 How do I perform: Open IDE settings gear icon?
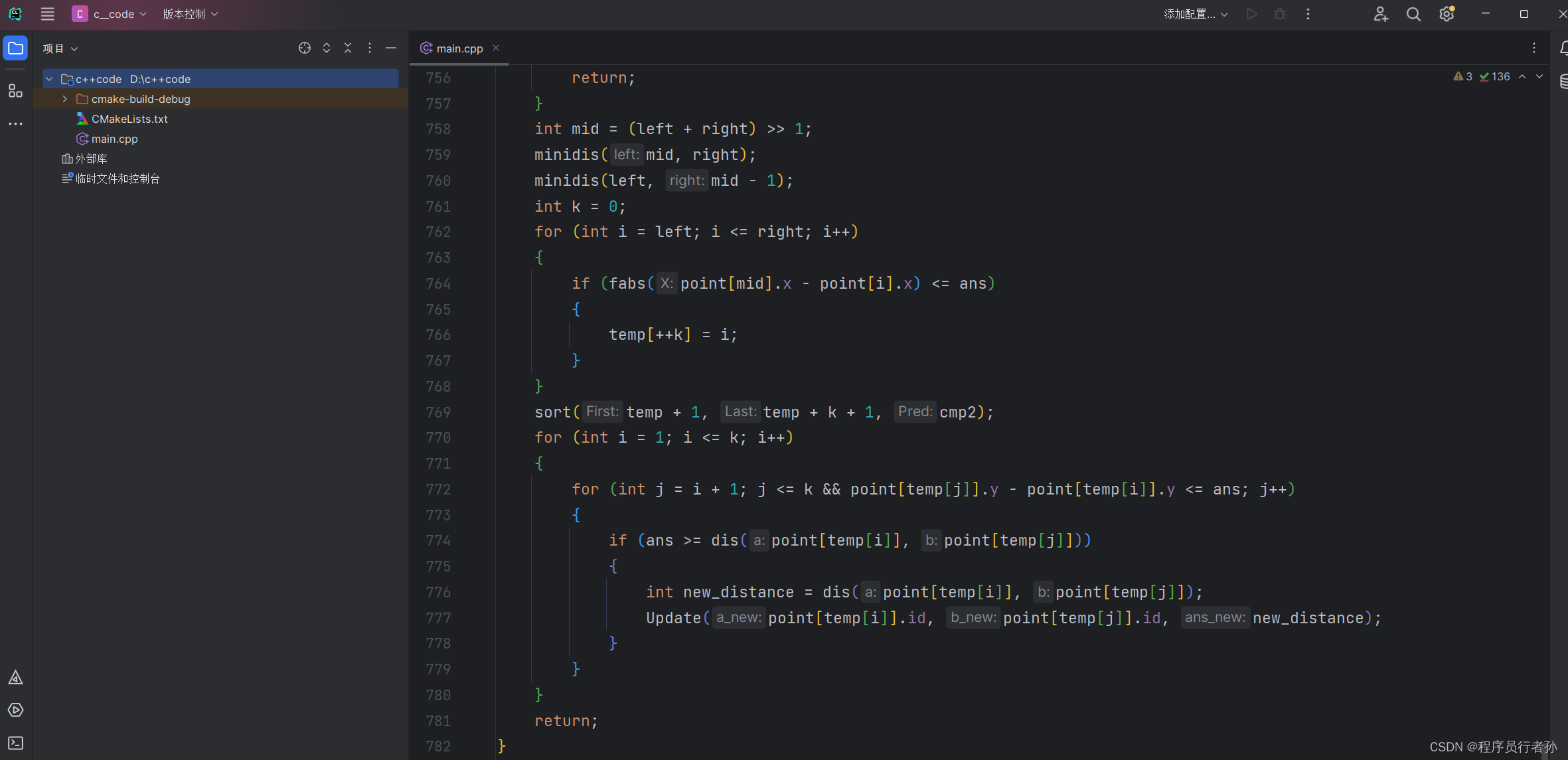coord(1447,14)
